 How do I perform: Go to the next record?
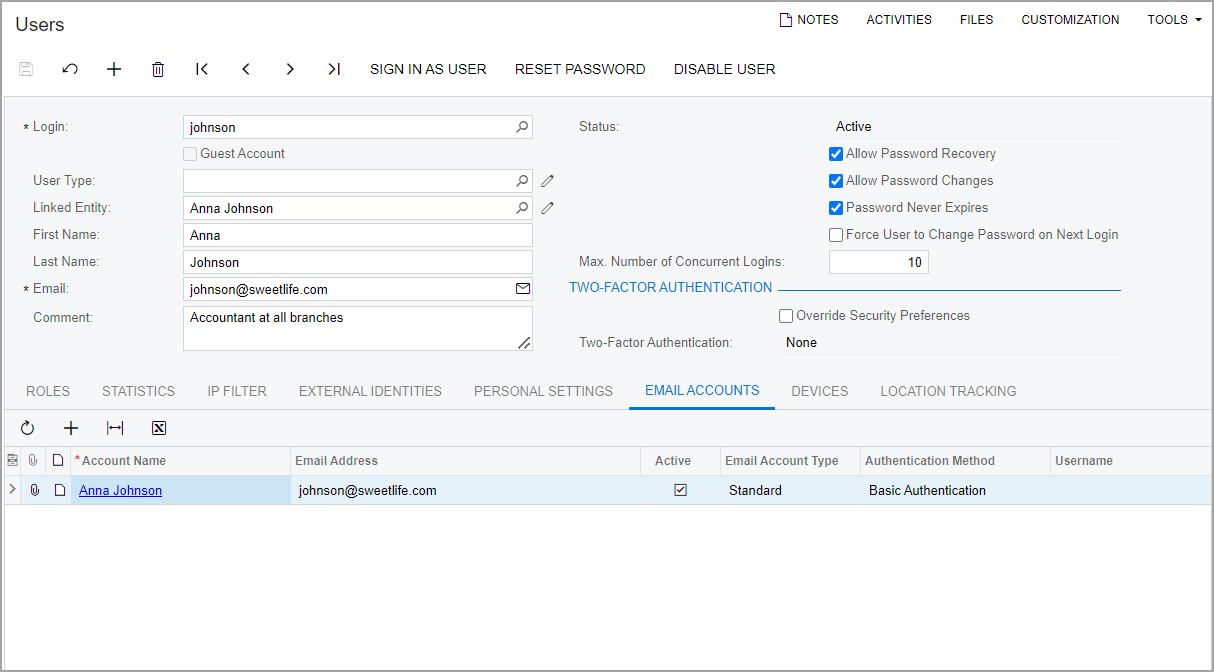(290, 69)
